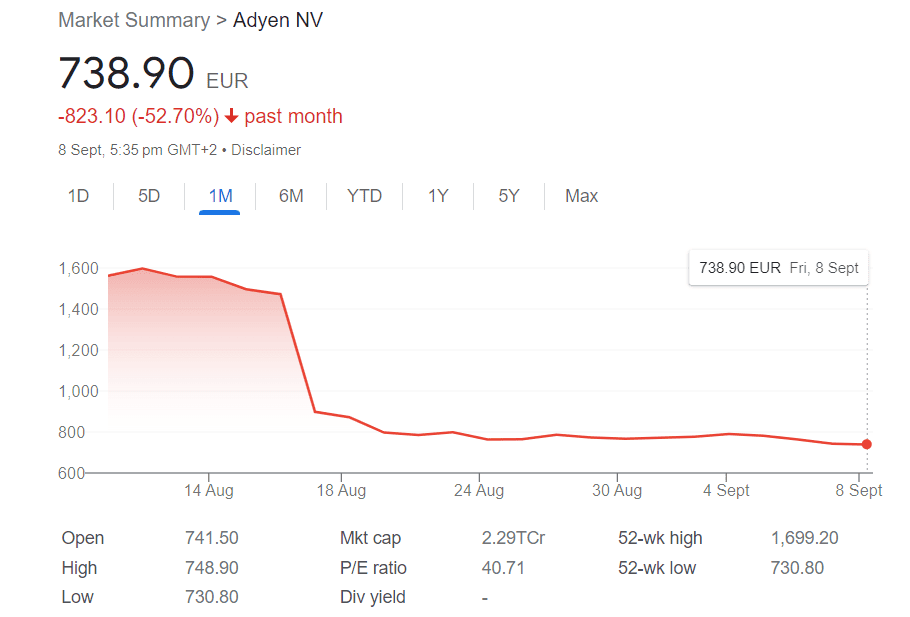Switch to the 5D time range
The image size is (910, 617).
[149, 196]
